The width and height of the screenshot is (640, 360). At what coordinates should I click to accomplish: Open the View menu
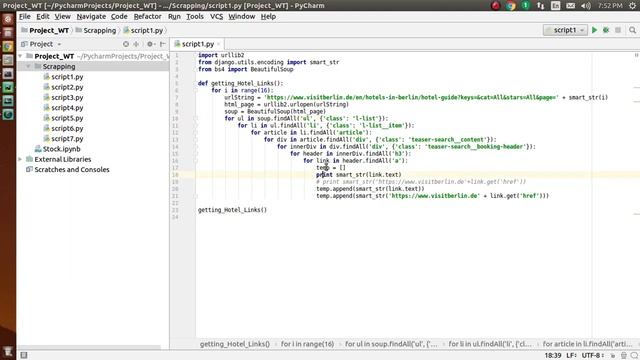point(62,16)
